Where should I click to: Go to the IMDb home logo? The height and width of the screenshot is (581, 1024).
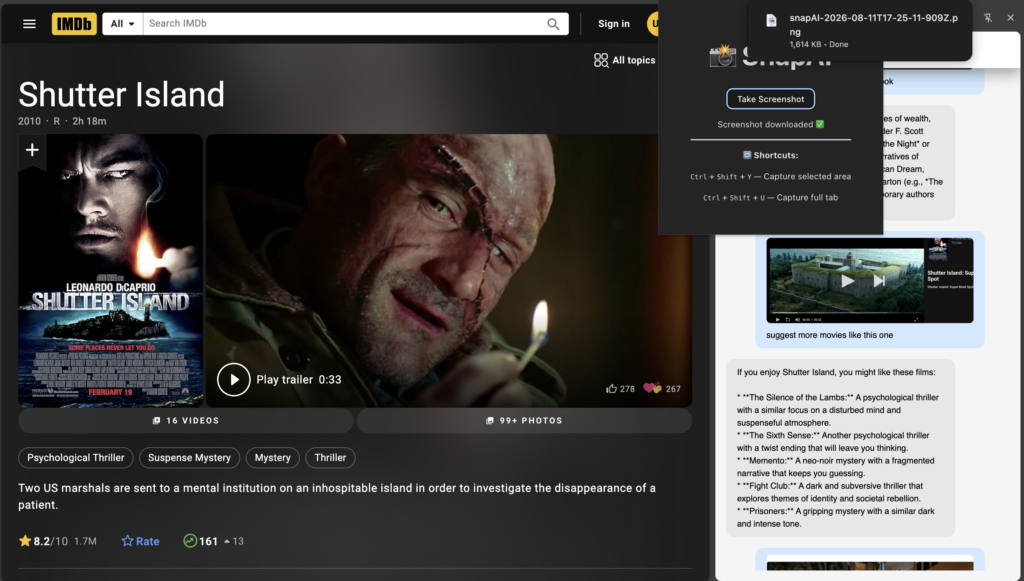(x=74, y=24)
